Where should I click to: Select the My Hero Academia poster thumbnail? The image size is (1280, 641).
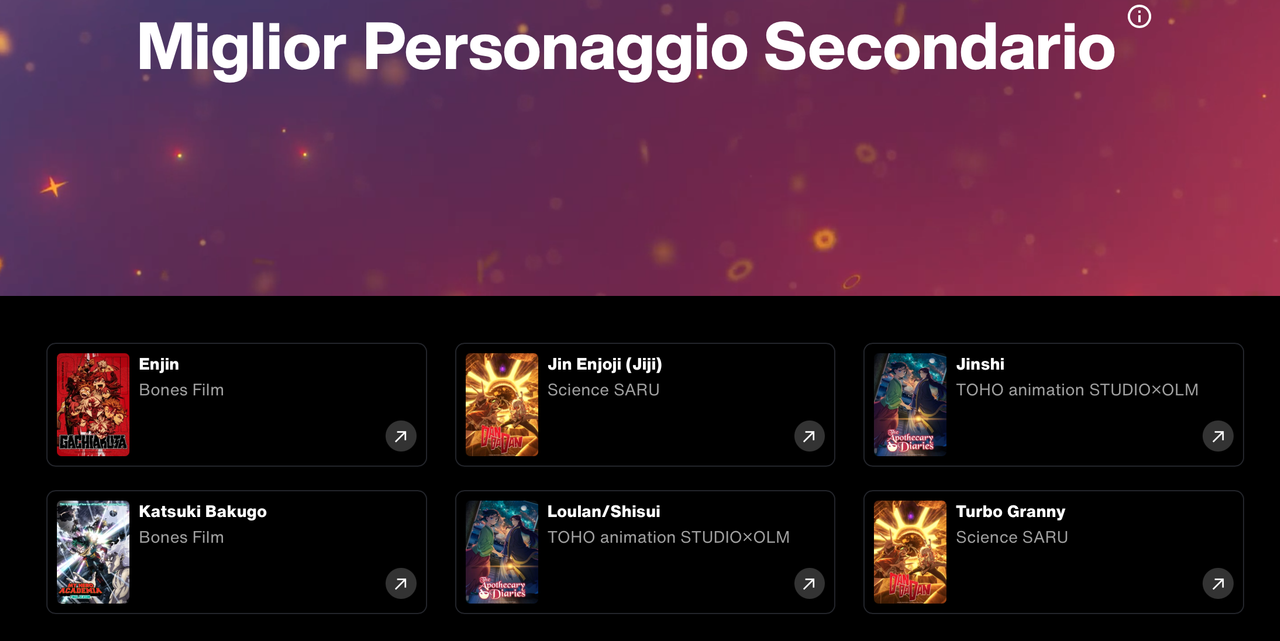click(93, 552)
